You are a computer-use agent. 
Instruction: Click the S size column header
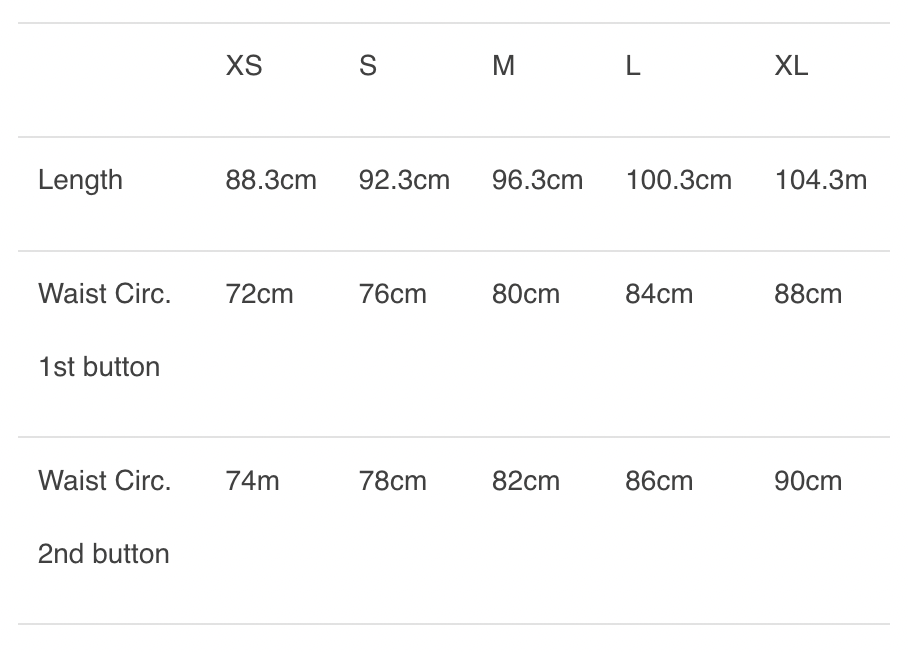[368, 66]
